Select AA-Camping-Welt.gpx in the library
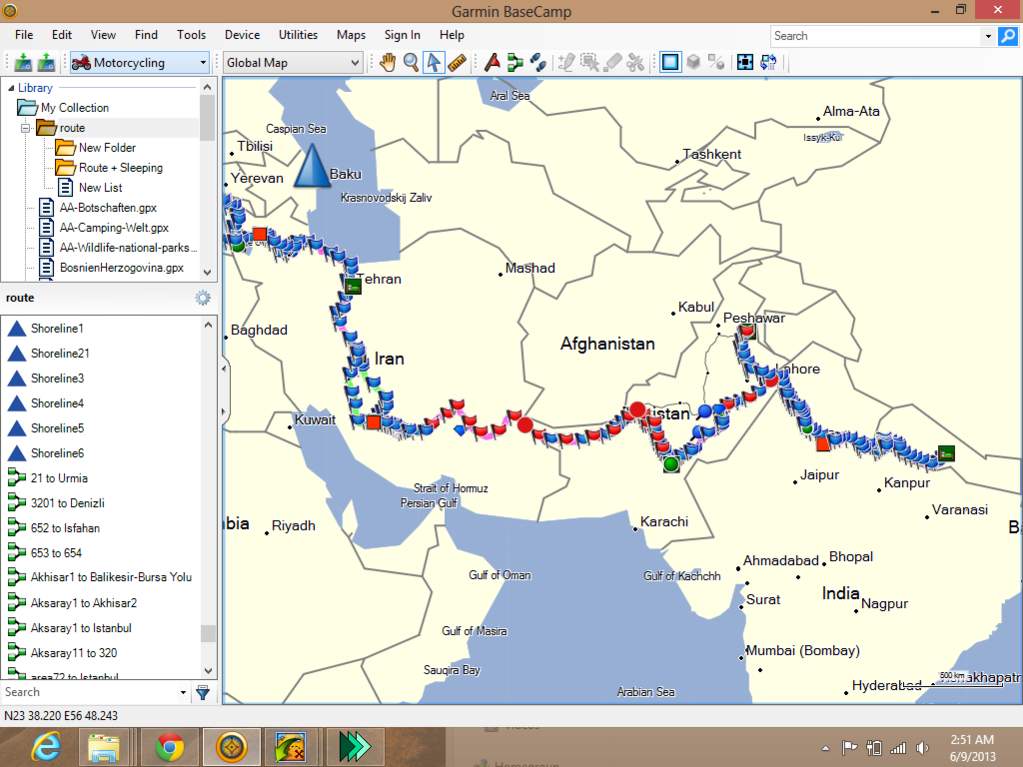Viewport: 1023px width, 767px height. point(114,228)
